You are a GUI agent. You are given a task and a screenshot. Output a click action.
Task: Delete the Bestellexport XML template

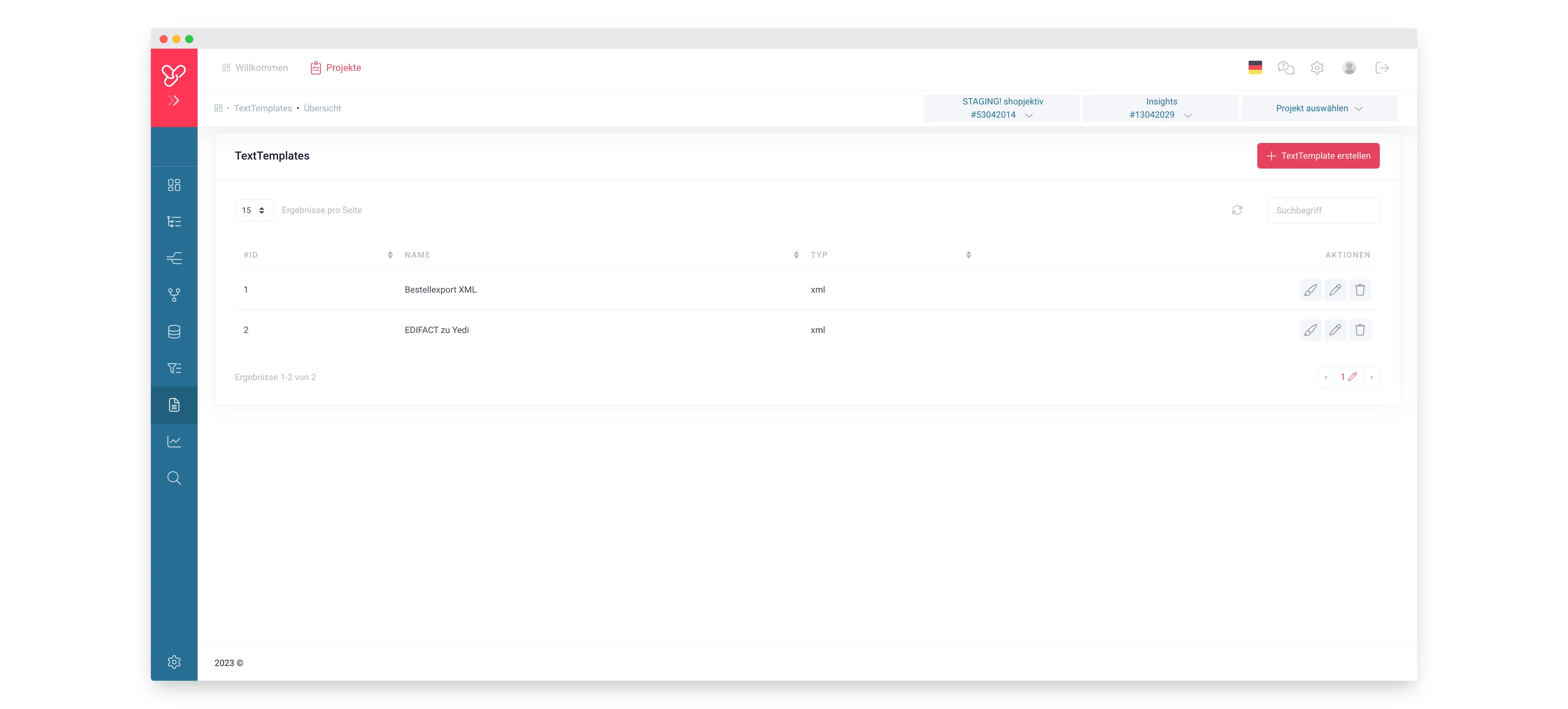1360,290
